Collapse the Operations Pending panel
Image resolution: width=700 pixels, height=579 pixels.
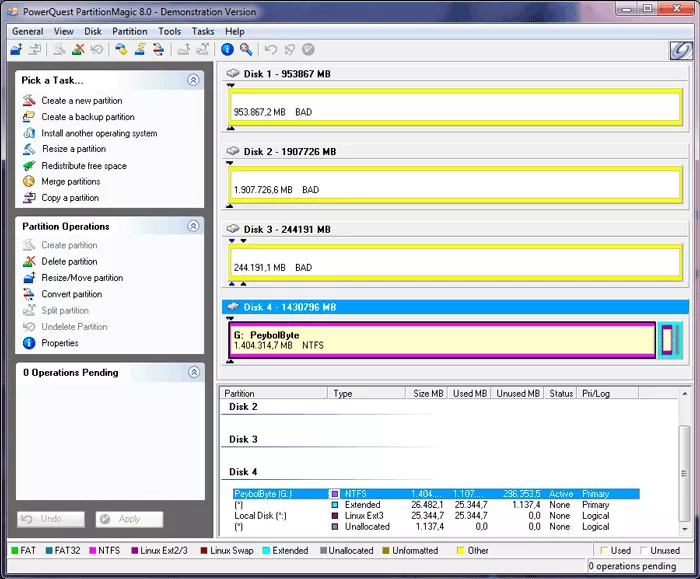pyautogui.click(x=194, y=372)
